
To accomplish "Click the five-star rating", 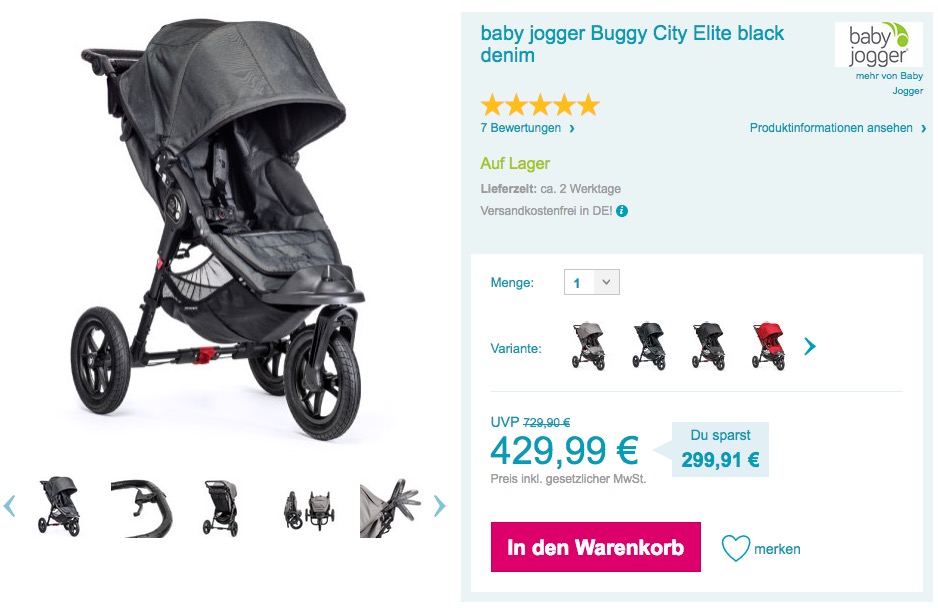I will (x=540, y=105).
